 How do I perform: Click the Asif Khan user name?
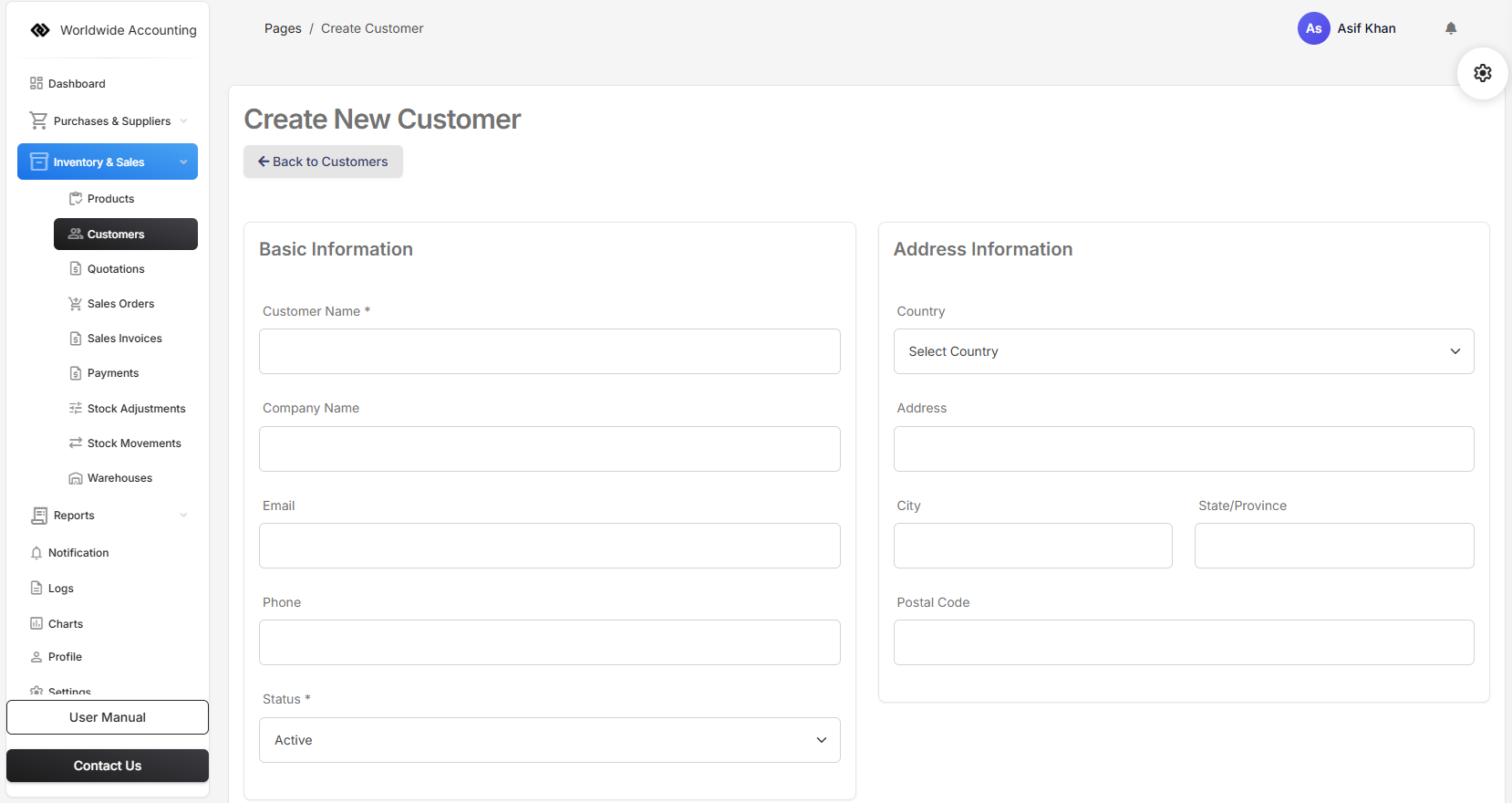click(x=1366, y=28)
